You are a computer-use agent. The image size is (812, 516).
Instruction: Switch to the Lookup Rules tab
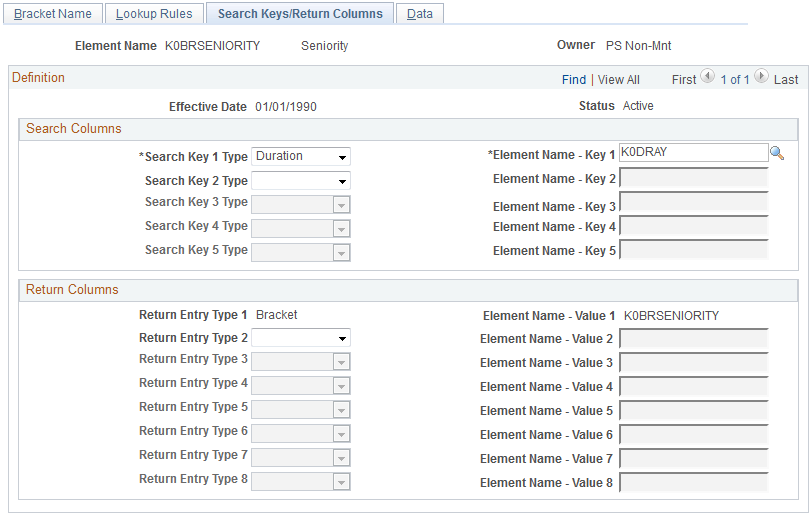click(x=154, y=13)
